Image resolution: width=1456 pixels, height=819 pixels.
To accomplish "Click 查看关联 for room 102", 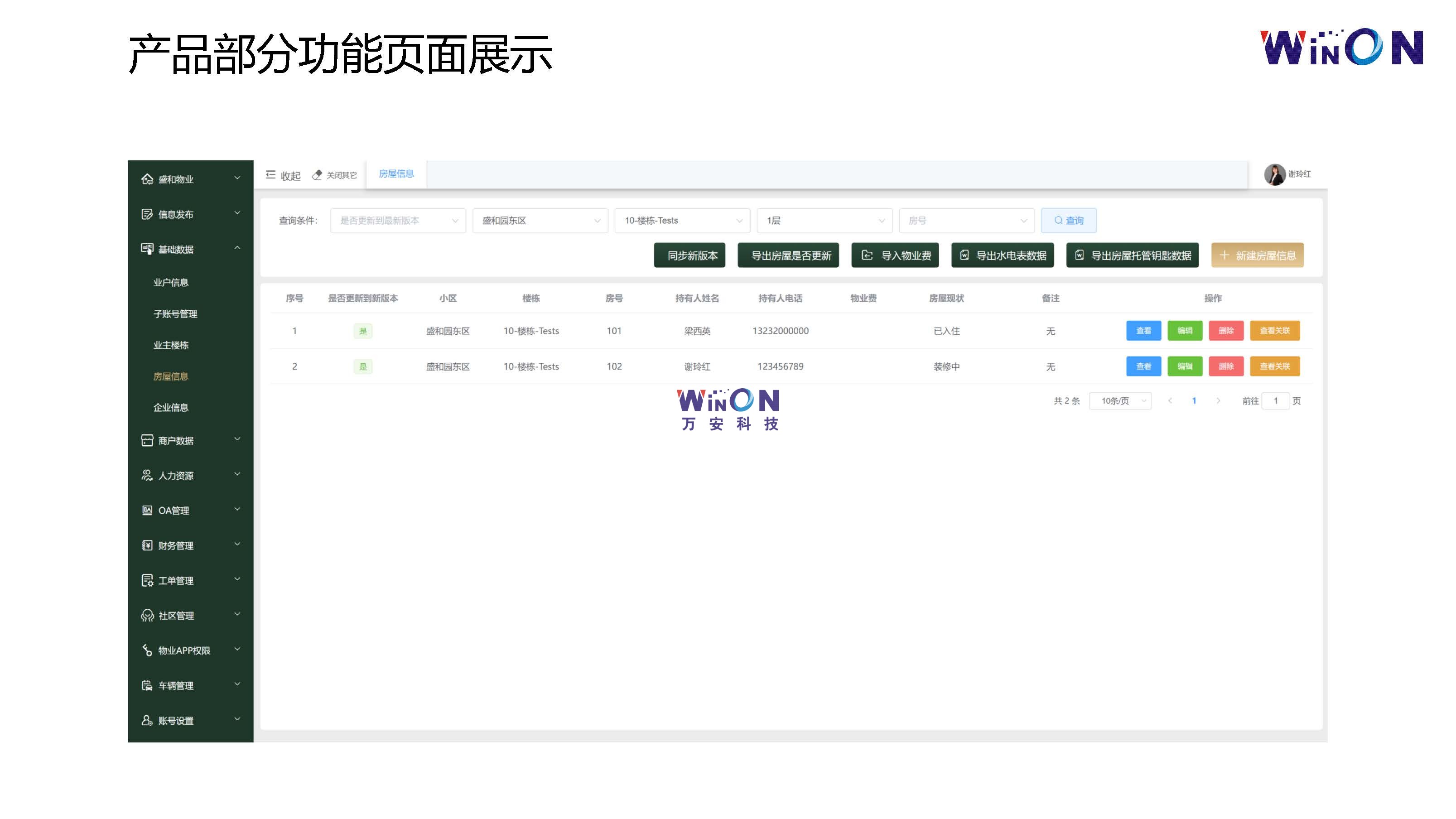I will (x=1274, y=366).
